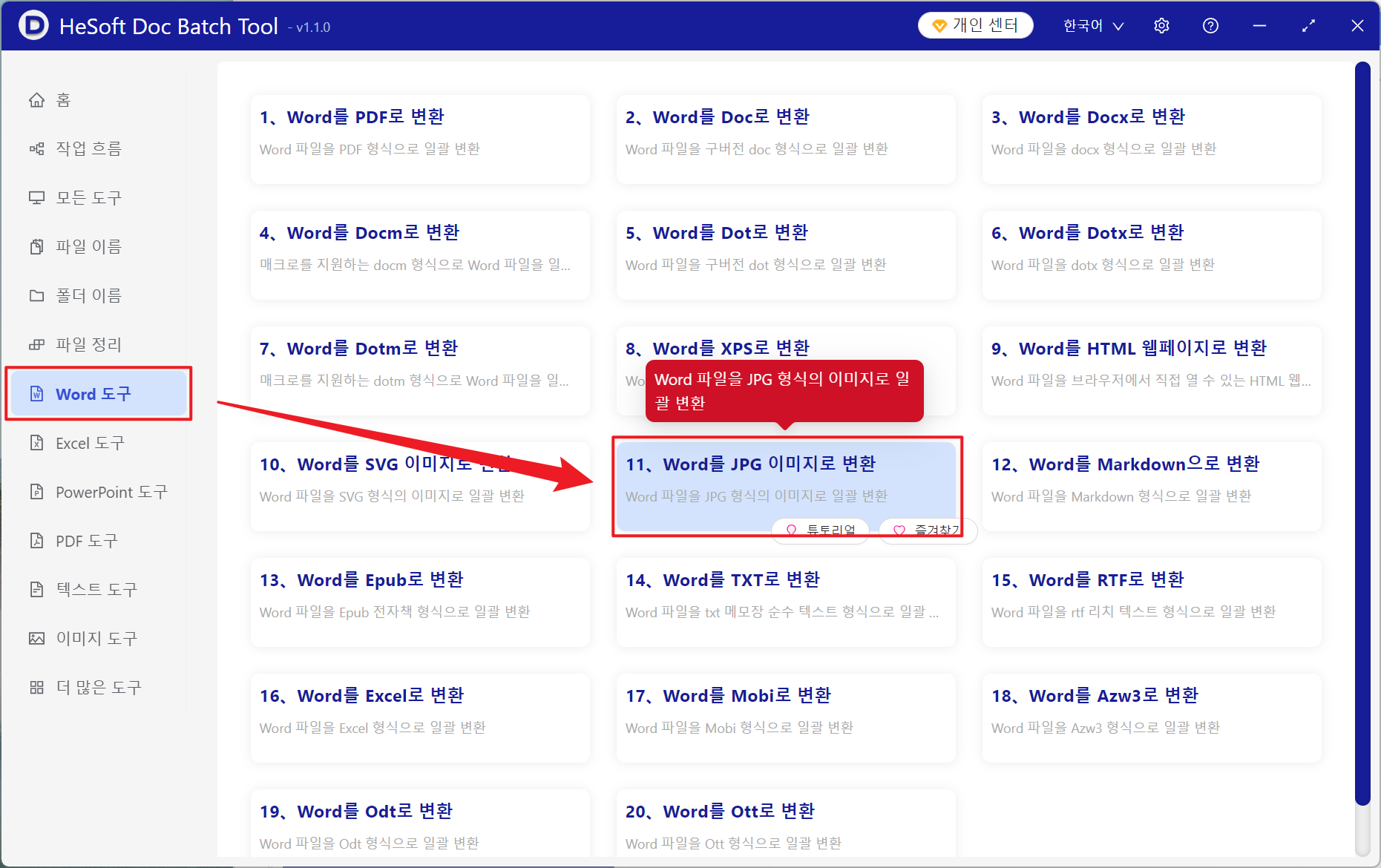Open Word를 Odt로 변환 card

(x=420, y=823)
